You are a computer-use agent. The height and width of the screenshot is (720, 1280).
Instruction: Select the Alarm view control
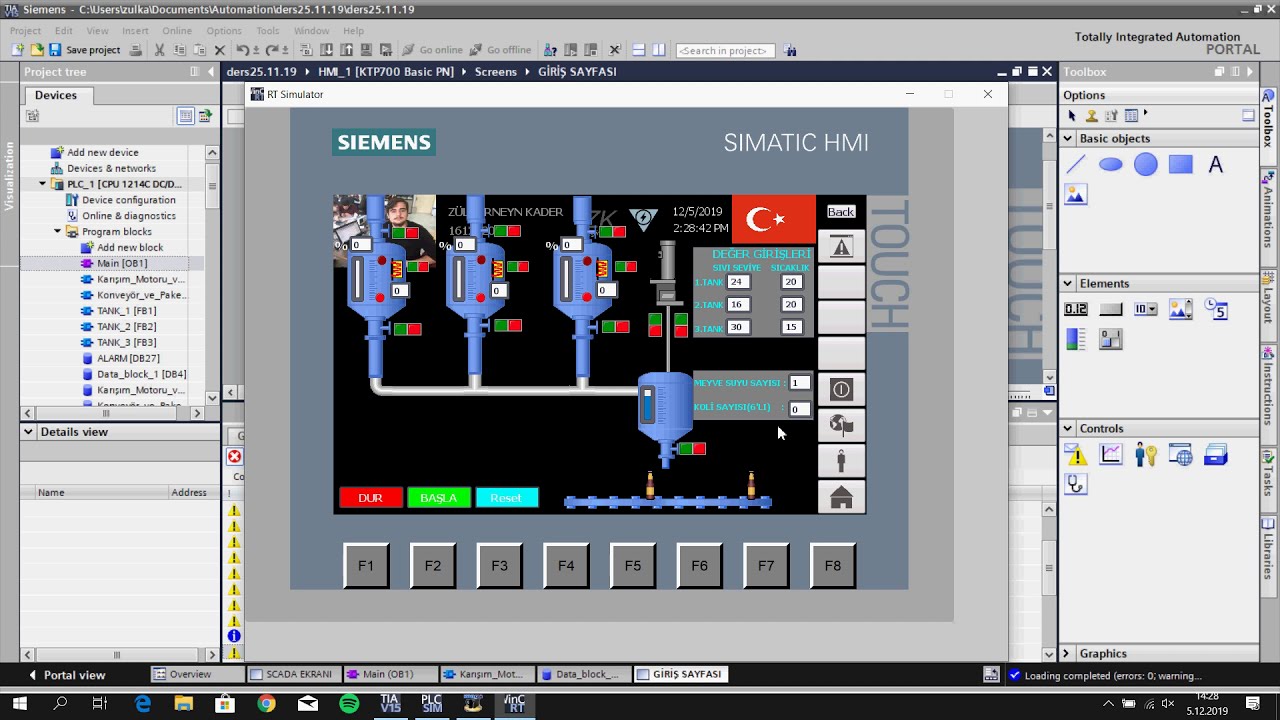click(x=1076, y=456)
